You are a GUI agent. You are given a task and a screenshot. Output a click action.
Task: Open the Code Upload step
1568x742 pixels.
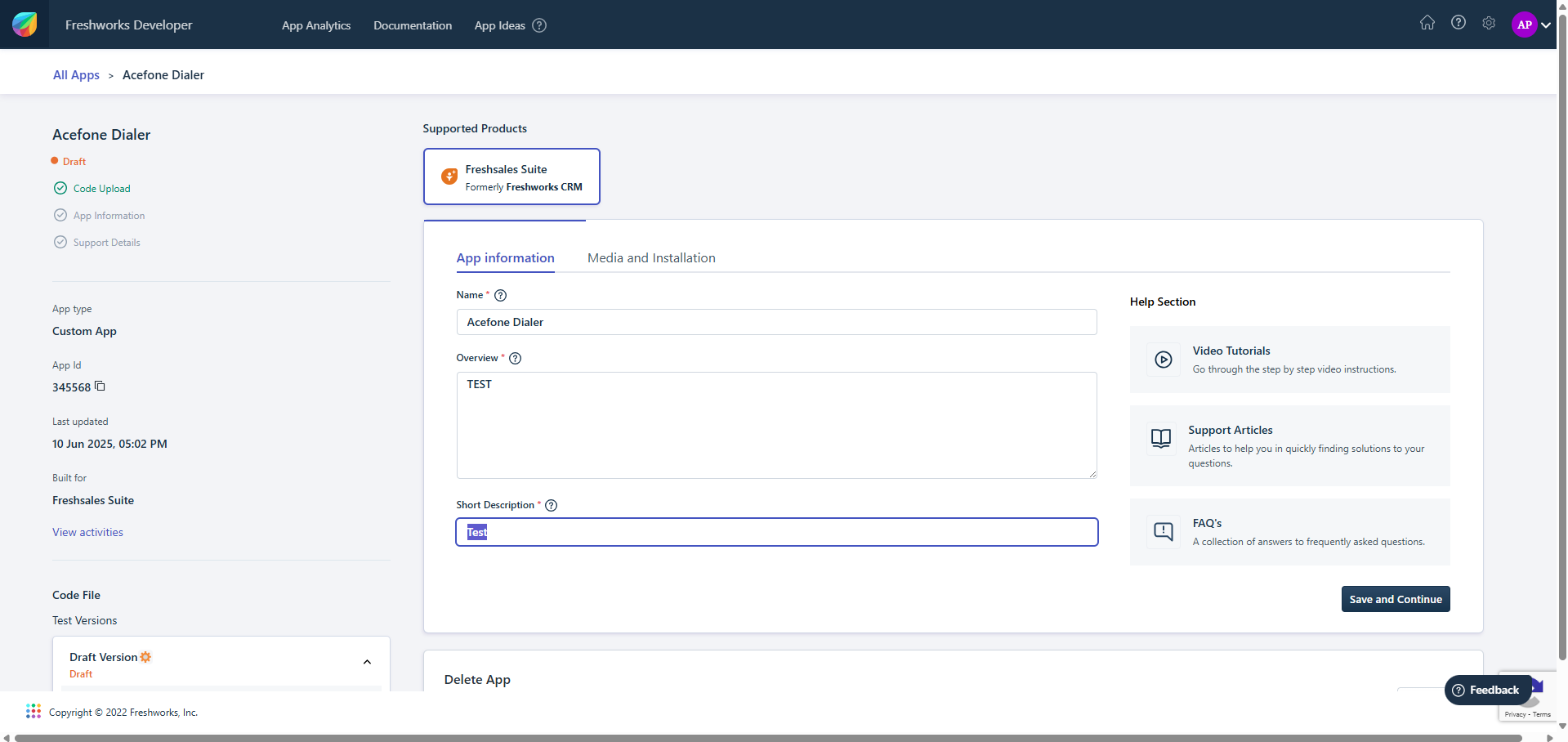pyautogui.click(x=102, y=189)
